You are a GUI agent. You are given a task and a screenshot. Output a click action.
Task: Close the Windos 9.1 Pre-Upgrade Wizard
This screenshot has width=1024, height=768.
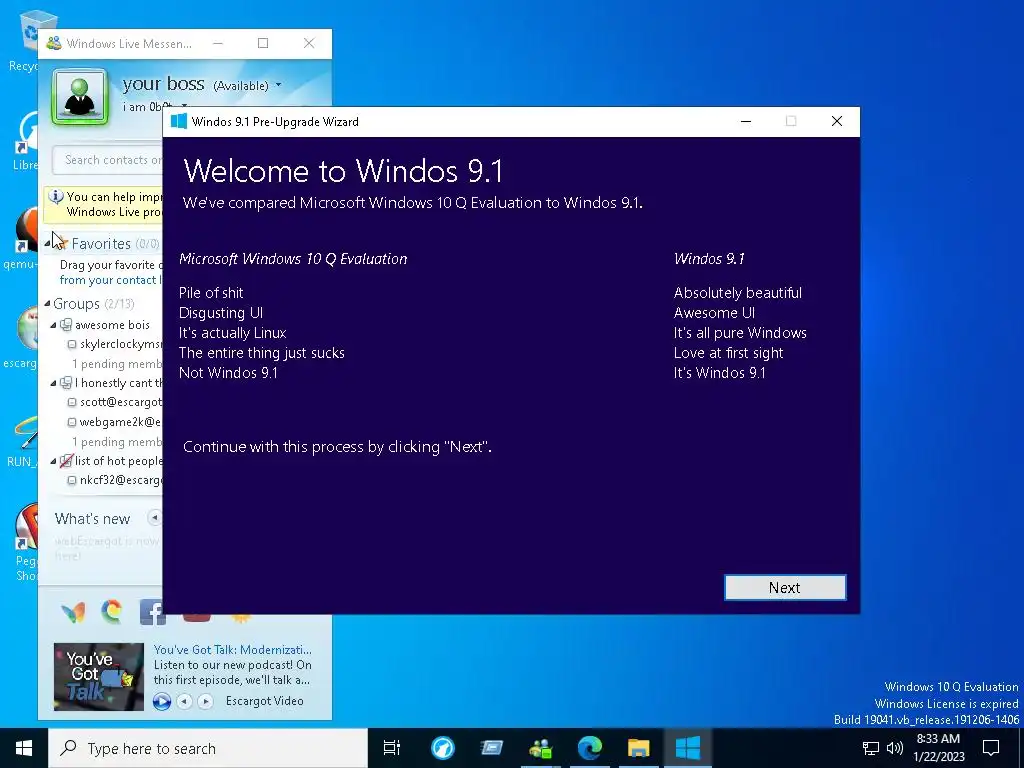click(x=837, y=121)
